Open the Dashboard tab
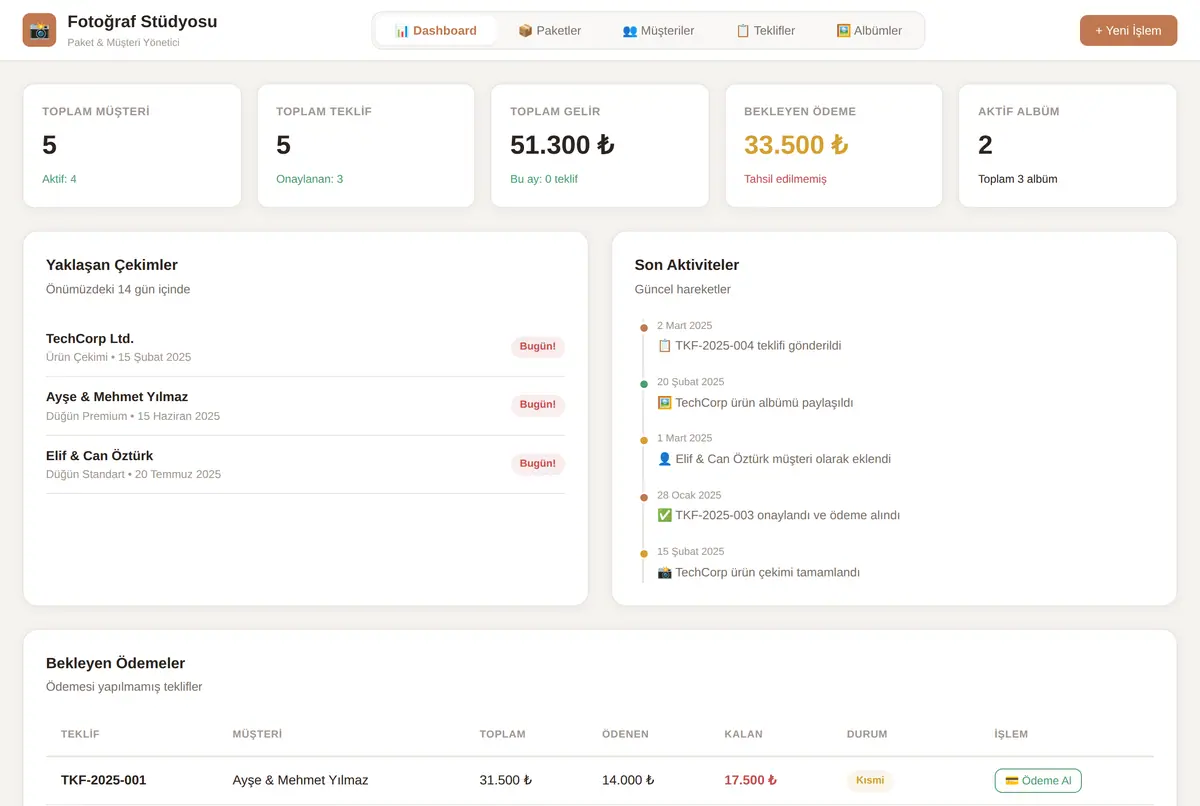This screenshot has width=1200, height=806. pyautogui.click(x=436, y=30)
